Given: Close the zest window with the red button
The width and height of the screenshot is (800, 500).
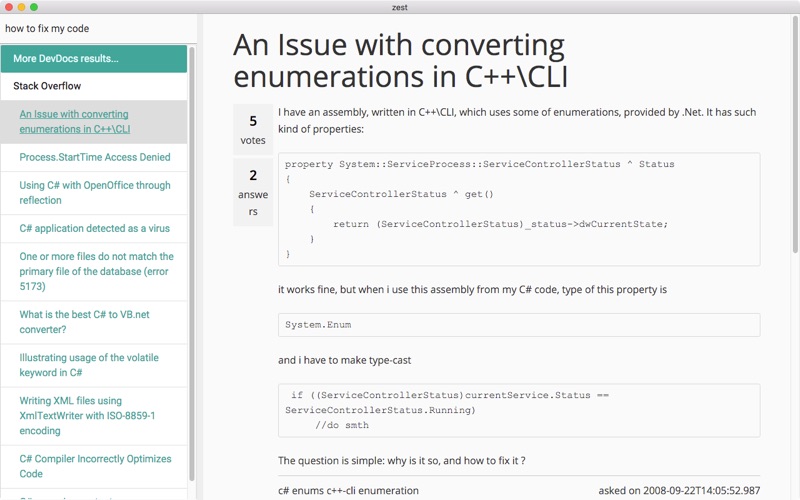Looking at the screenshot, I should pos(9,7).
